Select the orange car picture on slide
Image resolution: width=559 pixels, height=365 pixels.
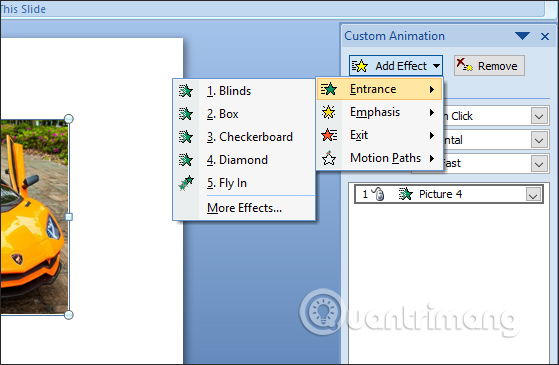[x=34, y=217]
